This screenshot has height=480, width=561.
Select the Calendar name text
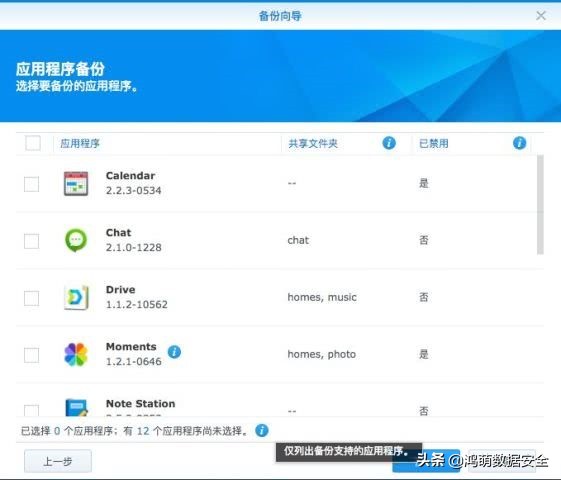[130, 176]
